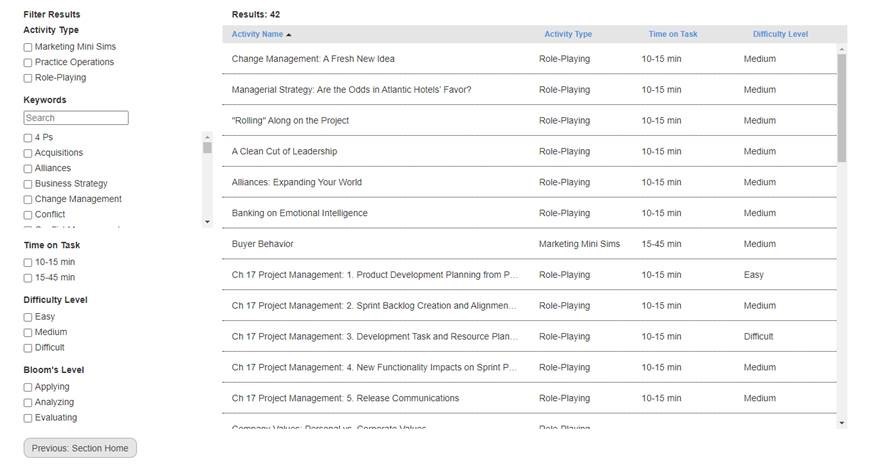Open Ch 17 Product Development Planning activity
Screen dimensions: 871x470
click(375, 275)
